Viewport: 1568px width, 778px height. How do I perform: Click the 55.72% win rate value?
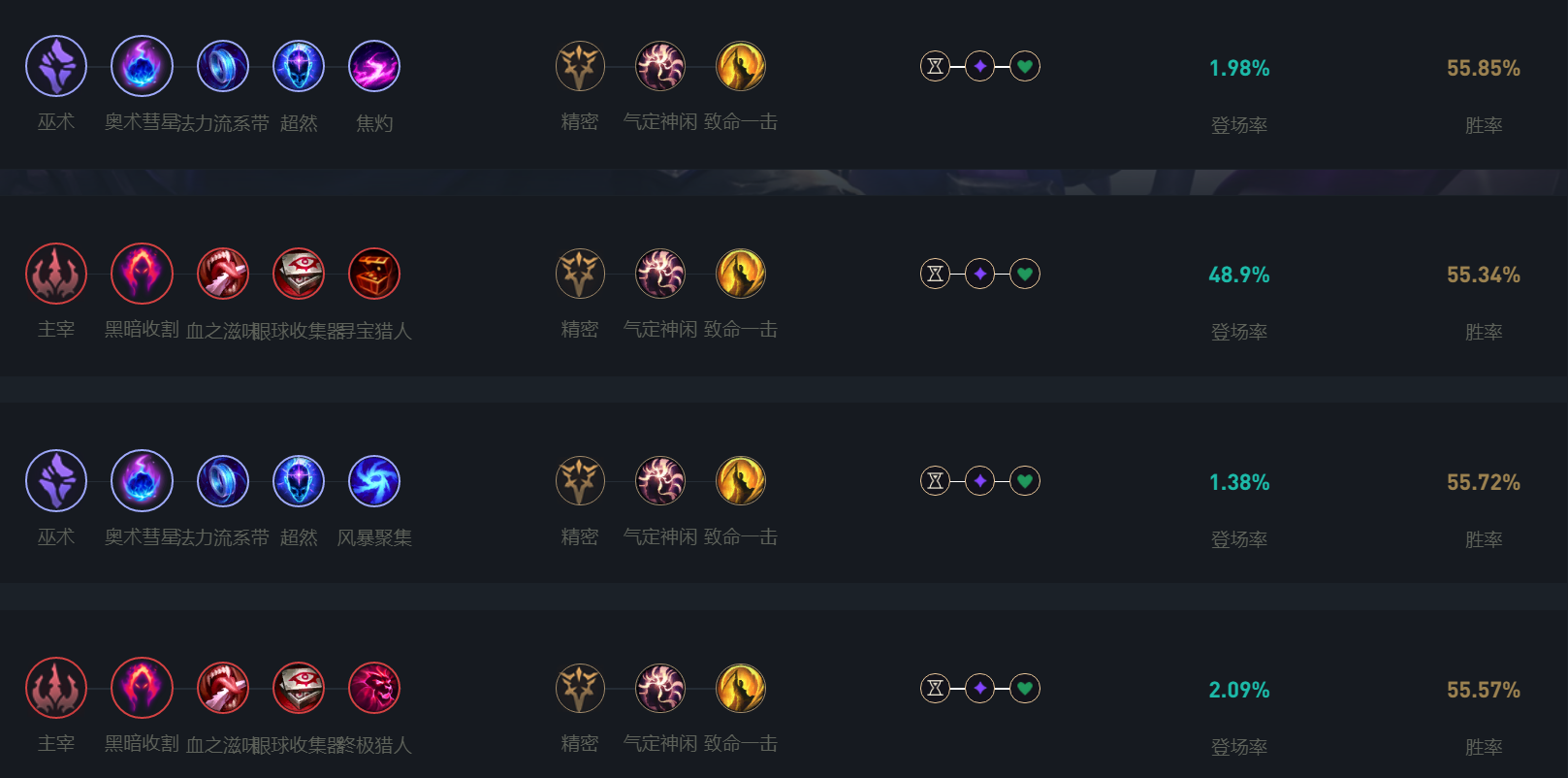(x=1483, y=483)
